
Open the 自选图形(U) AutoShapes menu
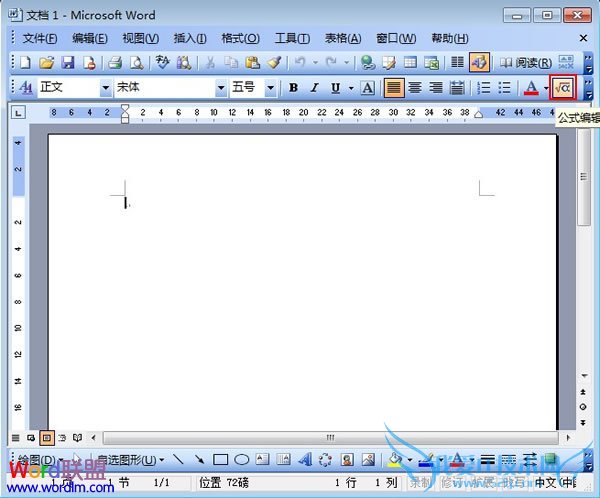(130, 459)
